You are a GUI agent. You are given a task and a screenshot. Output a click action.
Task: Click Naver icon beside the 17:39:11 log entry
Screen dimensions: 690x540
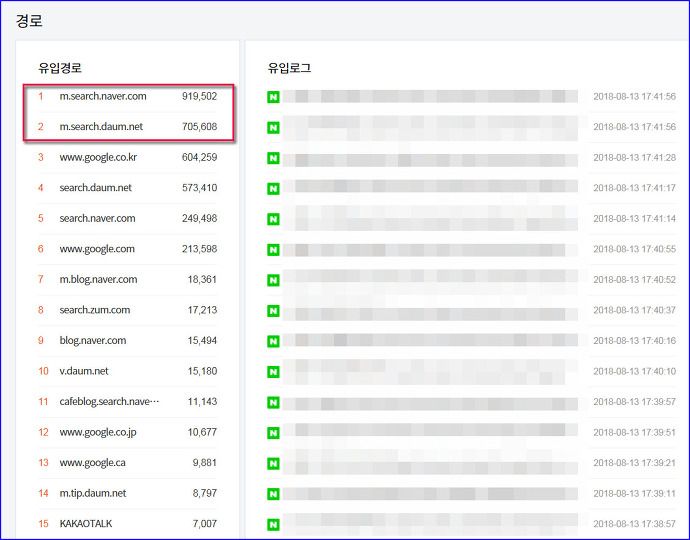tap(273, 494)
